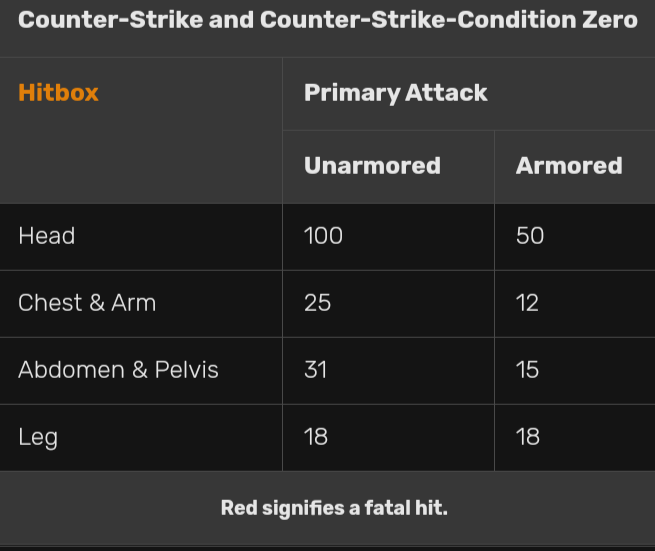Click Abdomen & Pelvis armored value 15
This screenshot has height=551, width=655.
527,370
